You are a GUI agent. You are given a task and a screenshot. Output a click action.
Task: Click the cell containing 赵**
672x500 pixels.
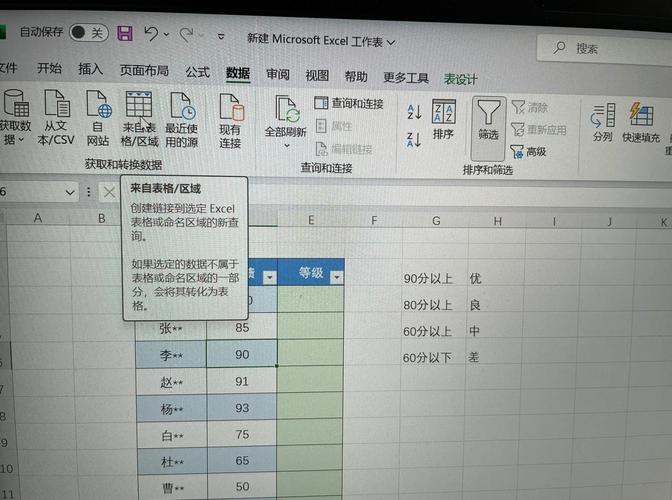(172, 382)
